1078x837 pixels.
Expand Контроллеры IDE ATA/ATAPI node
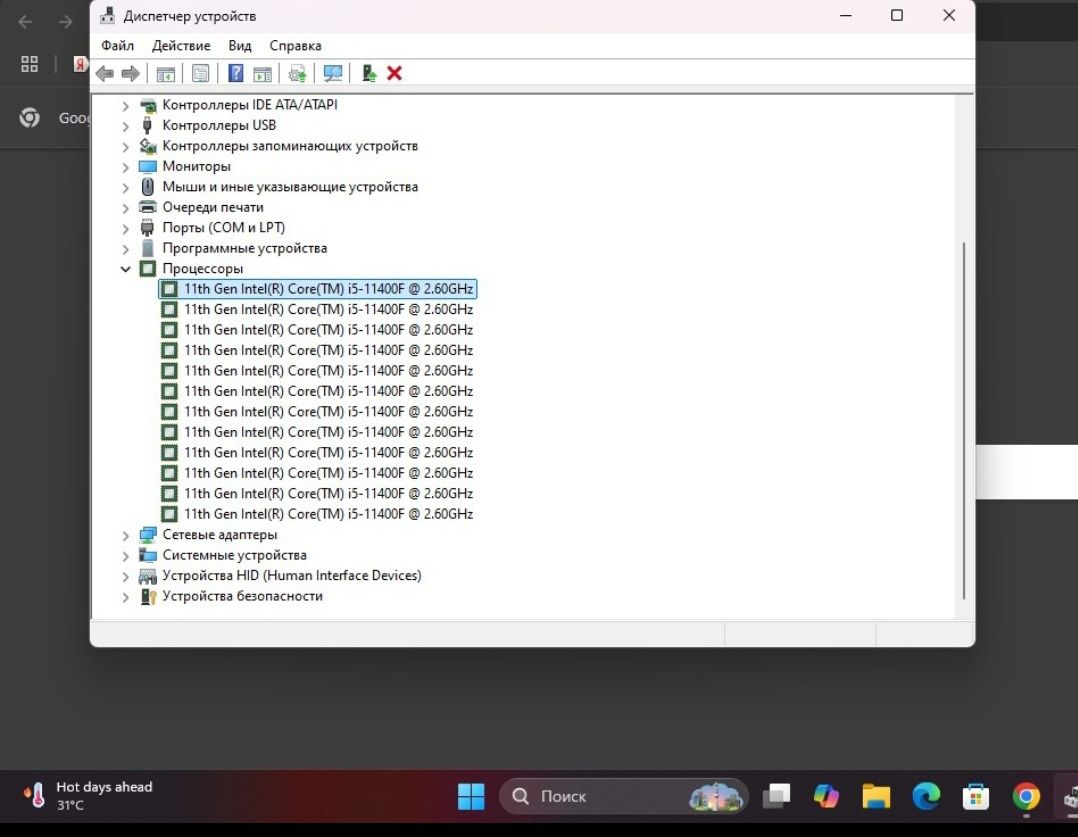click(125, 106)
